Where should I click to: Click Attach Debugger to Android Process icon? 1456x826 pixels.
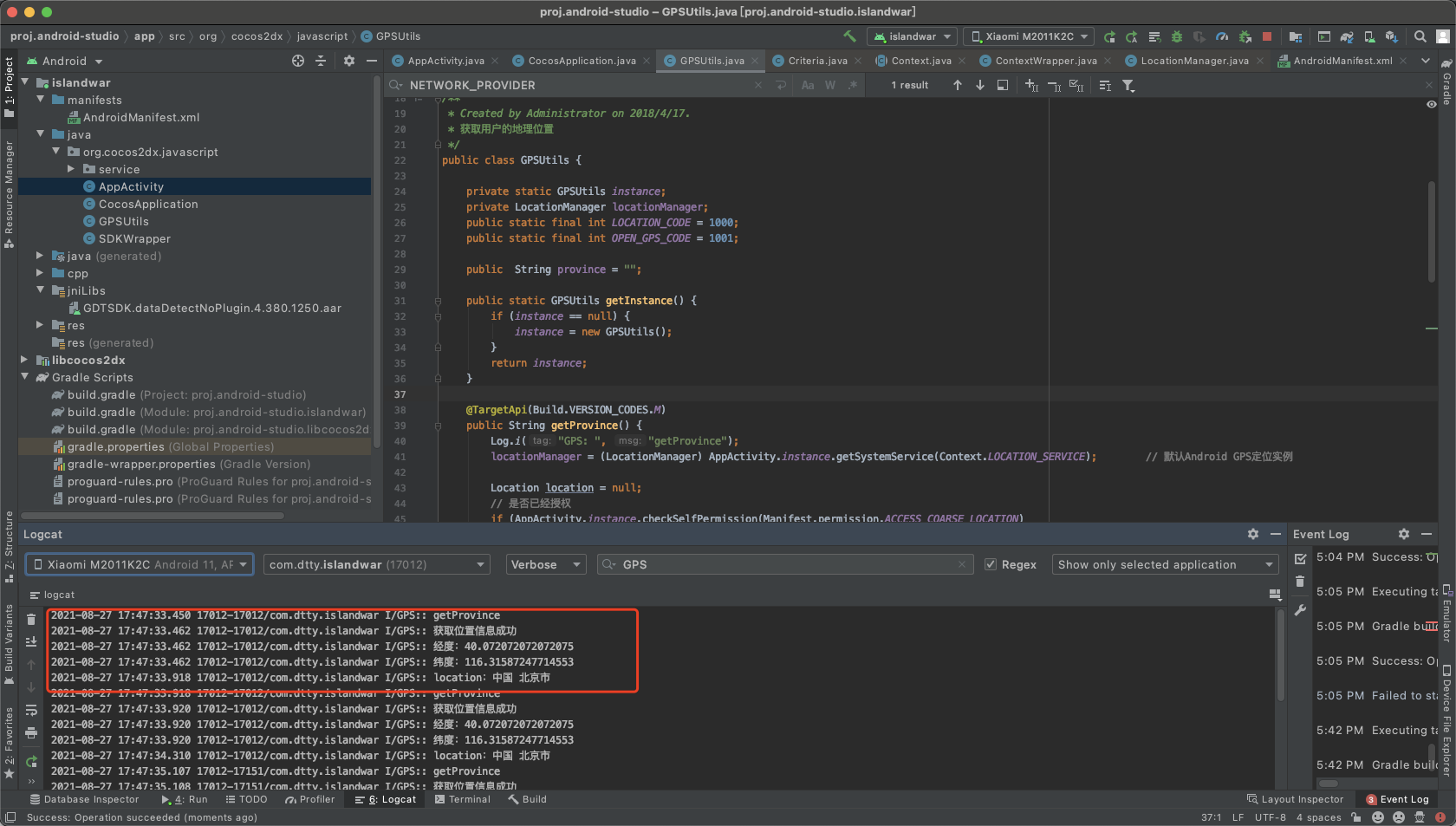(x=1245, y=36)
